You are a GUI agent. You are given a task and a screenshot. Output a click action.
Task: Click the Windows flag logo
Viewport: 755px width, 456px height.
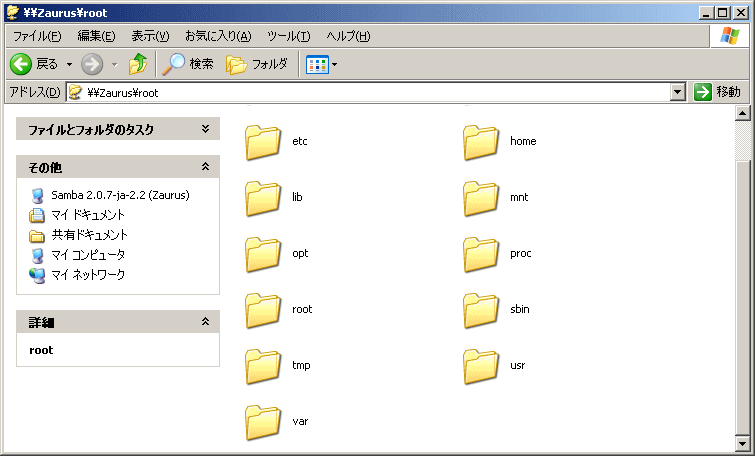tap(729, 36)
